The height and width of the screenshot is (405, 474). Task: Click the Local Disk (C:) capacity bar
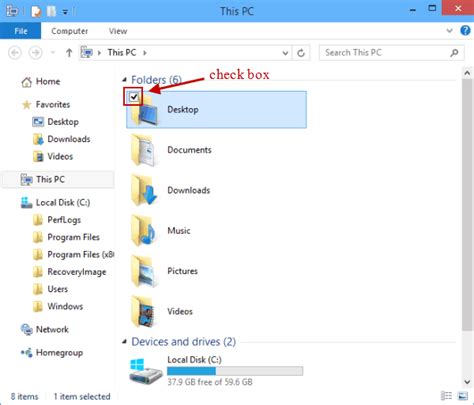pos(235,371)
